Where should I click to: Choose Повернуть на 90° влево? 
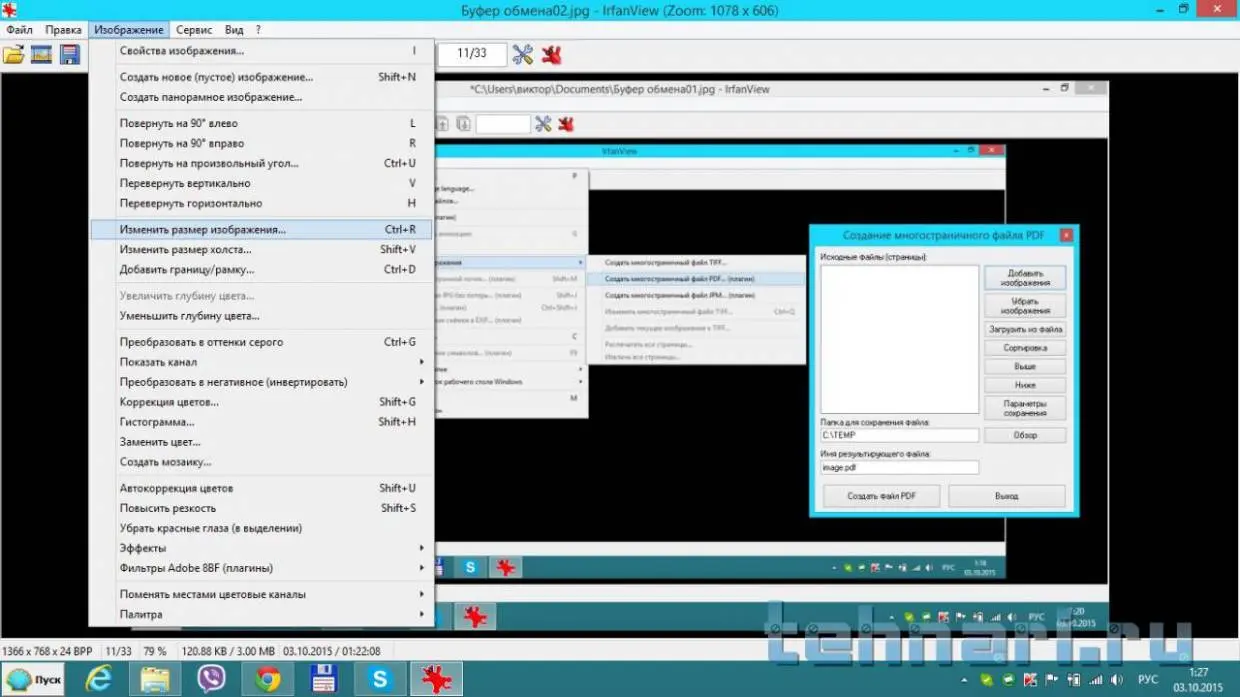point(262,123)
